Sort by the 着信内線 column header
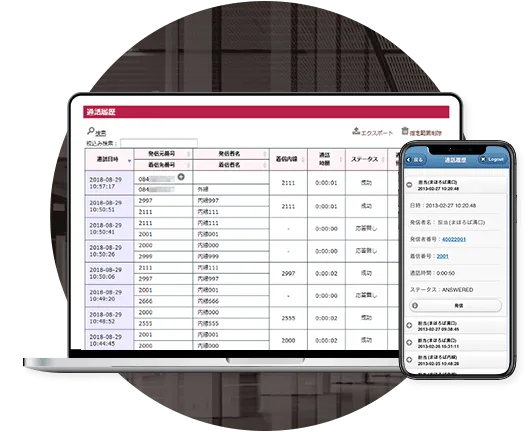 point(288,160)
